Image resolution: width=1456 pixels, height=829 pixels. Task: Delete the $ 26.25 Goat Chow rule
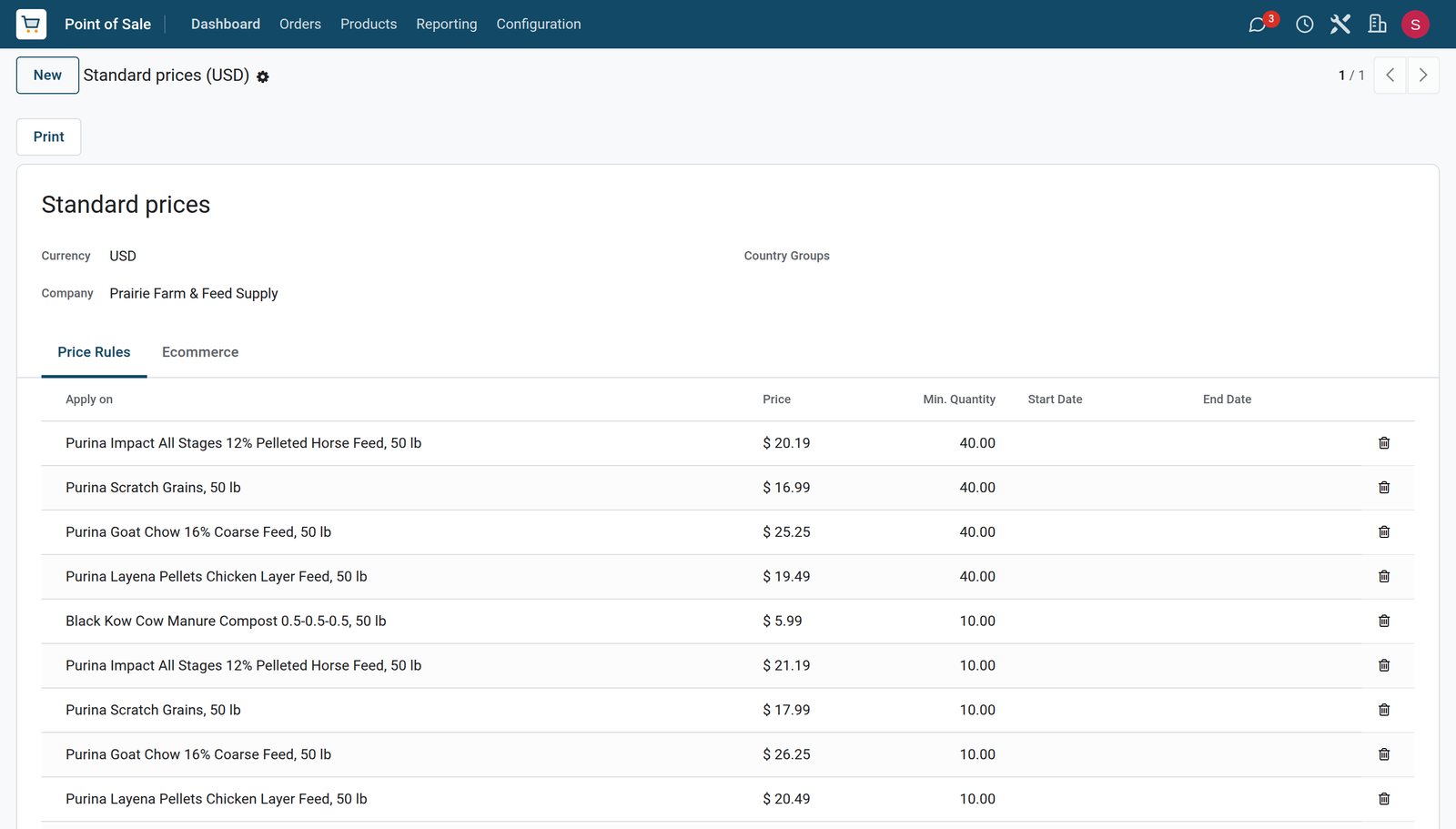(x=1384, y=755)
